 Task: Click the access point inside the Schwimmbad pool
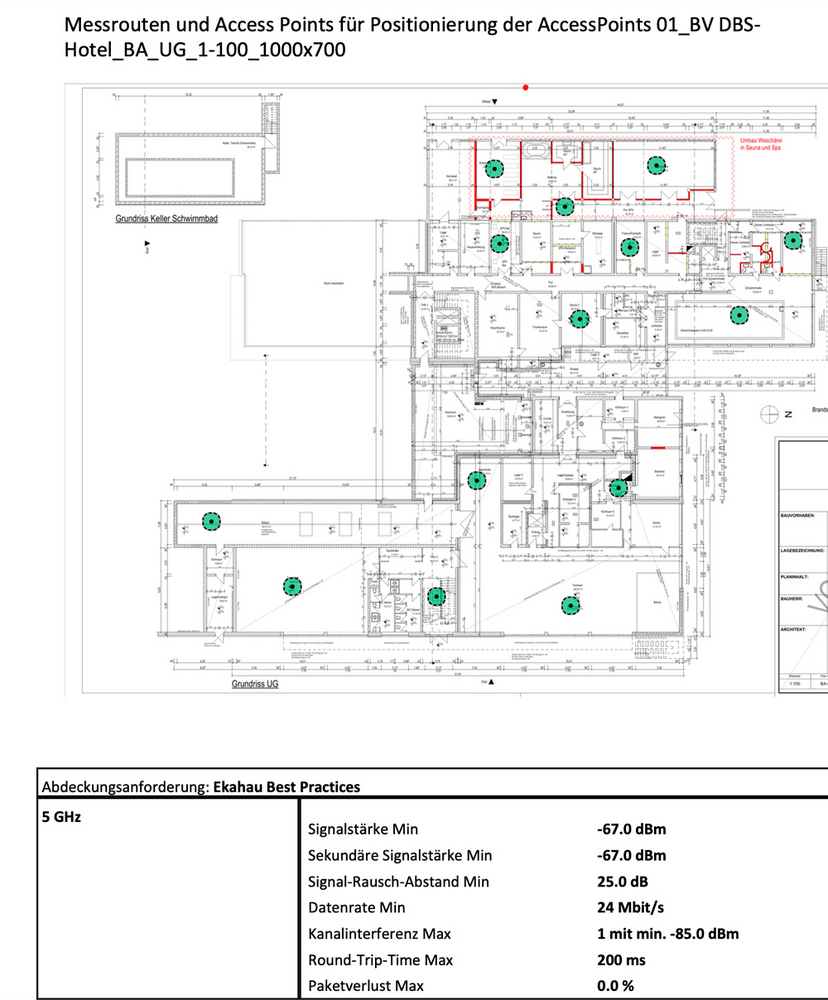(738, 316)
